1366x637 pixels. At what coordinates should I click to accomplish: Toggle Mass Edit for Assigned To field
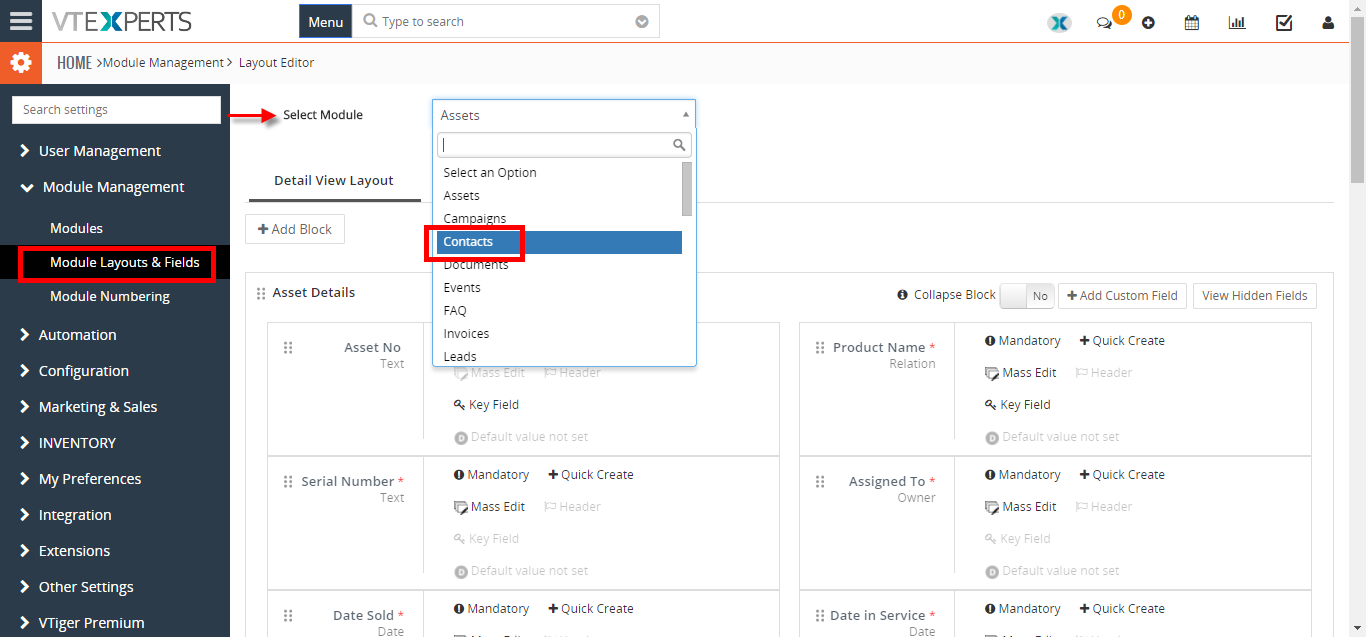(x=1021, y=507)
